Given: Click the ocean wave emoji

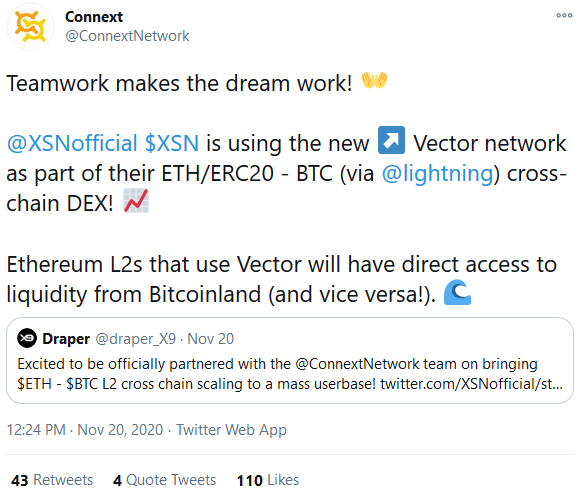Looking at the screenshot, I should click(457, 292).
